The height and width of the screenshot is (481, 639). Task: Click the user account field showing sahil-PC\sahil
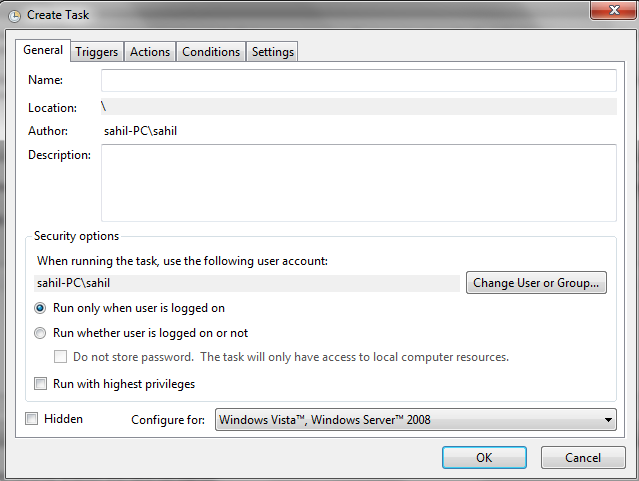click(x=247, y=283)
